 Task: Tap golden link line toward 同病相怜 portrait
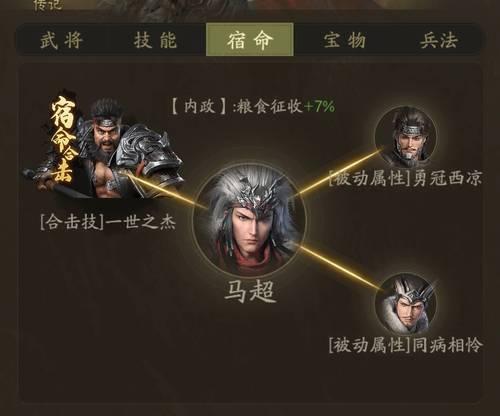tap(339, 266)
